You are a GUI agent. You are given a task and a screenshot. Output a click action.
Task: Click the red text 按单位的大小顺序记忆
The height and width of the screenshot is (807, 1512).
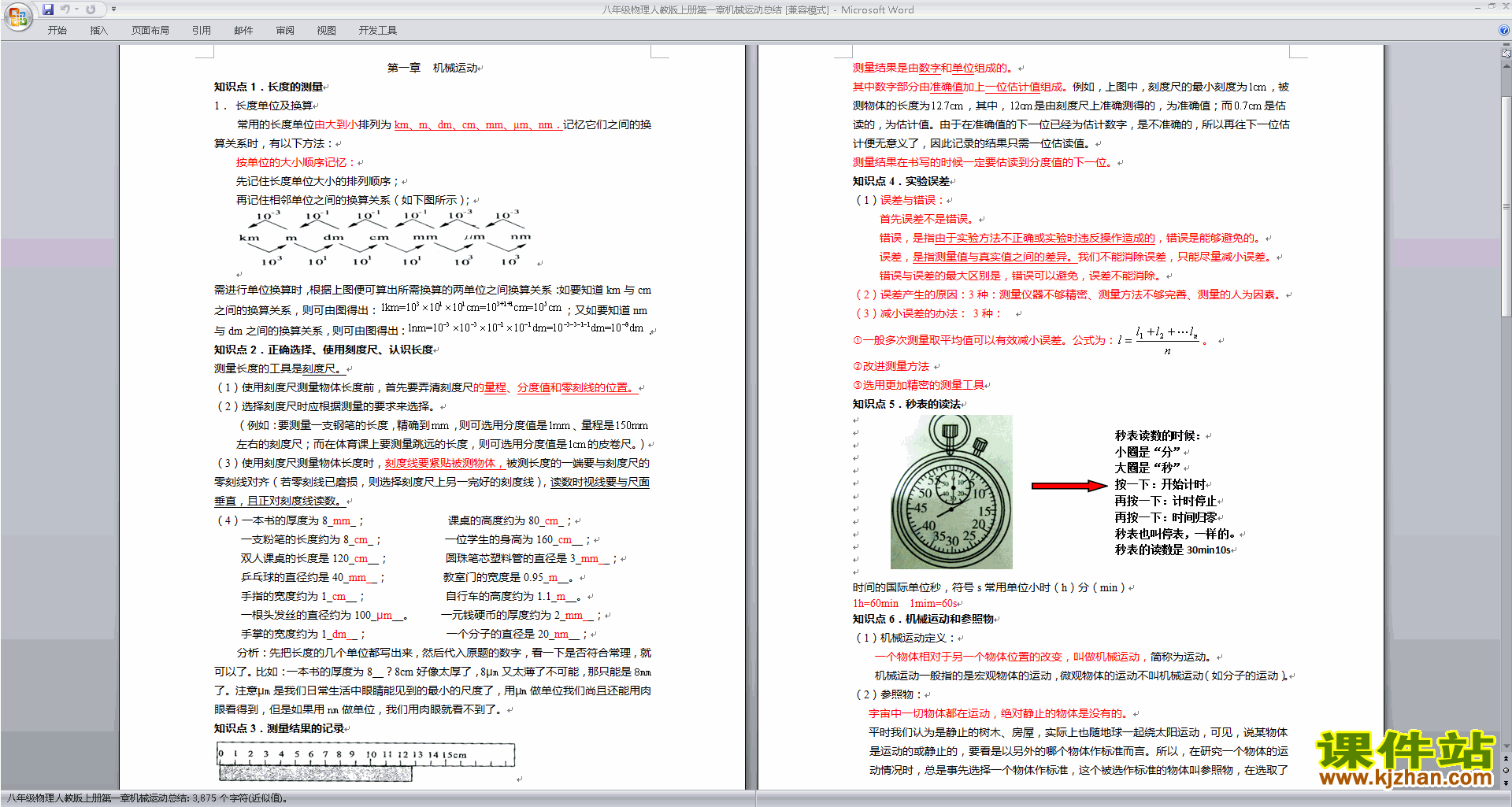[x=295, y=162]
